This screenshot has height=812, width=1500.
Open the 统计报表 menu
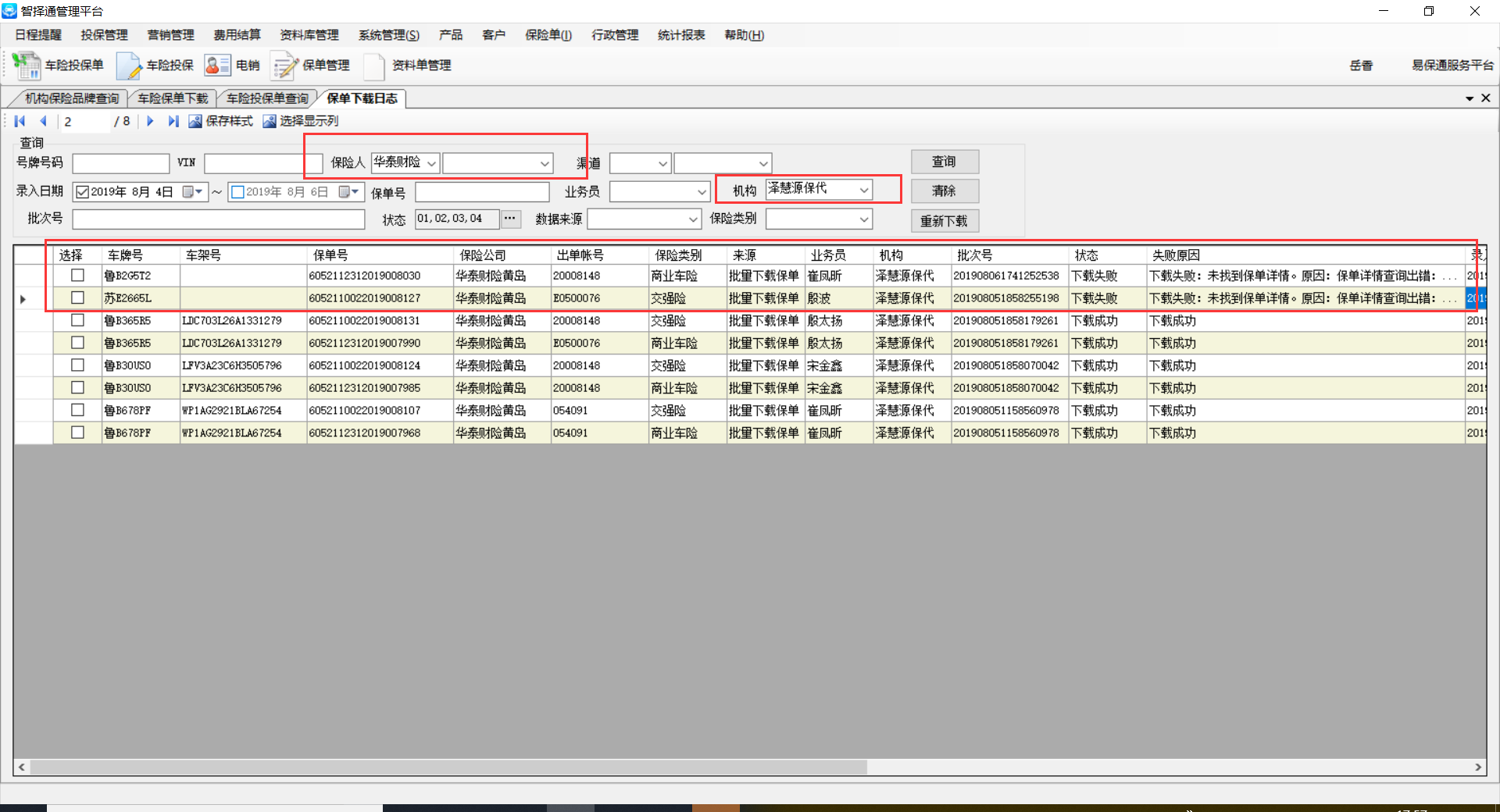(x=680, y=35)
